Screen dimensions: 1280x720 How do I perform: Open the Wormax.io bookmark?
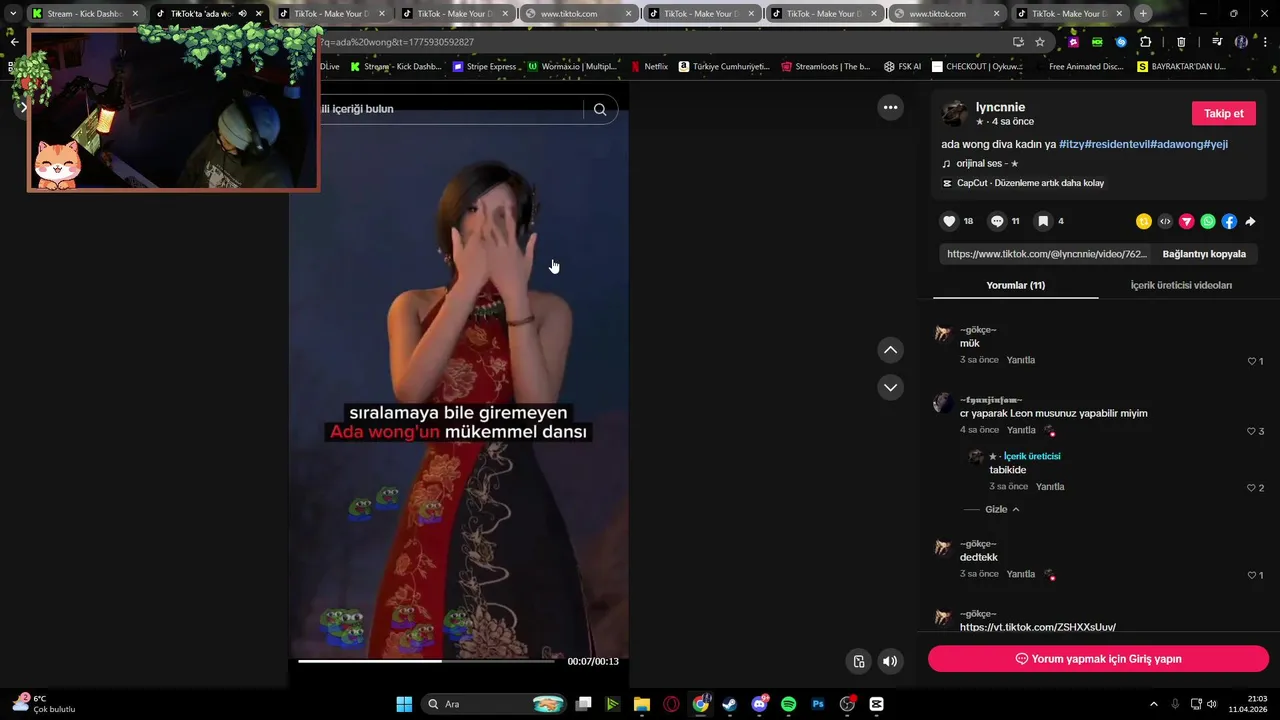pyautogui.click(x=572, y=66)
